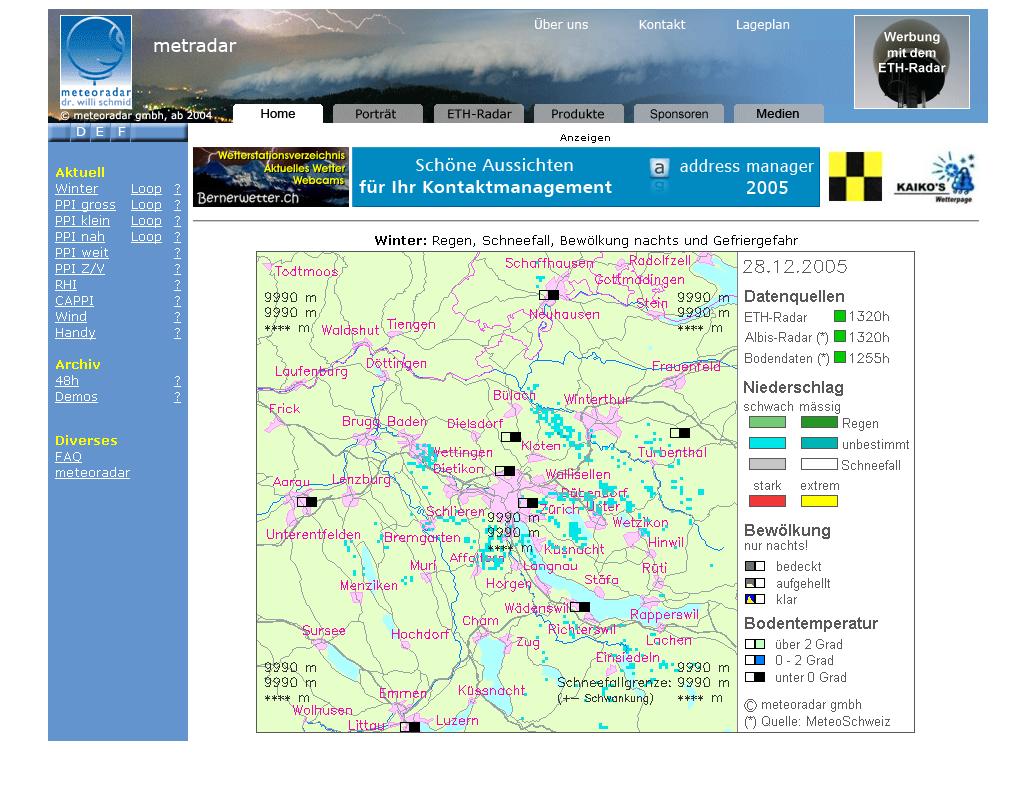Viewport: 1036px width, 792px height.
Task: Click the meteoradar logo in the header
Action: 95,64
